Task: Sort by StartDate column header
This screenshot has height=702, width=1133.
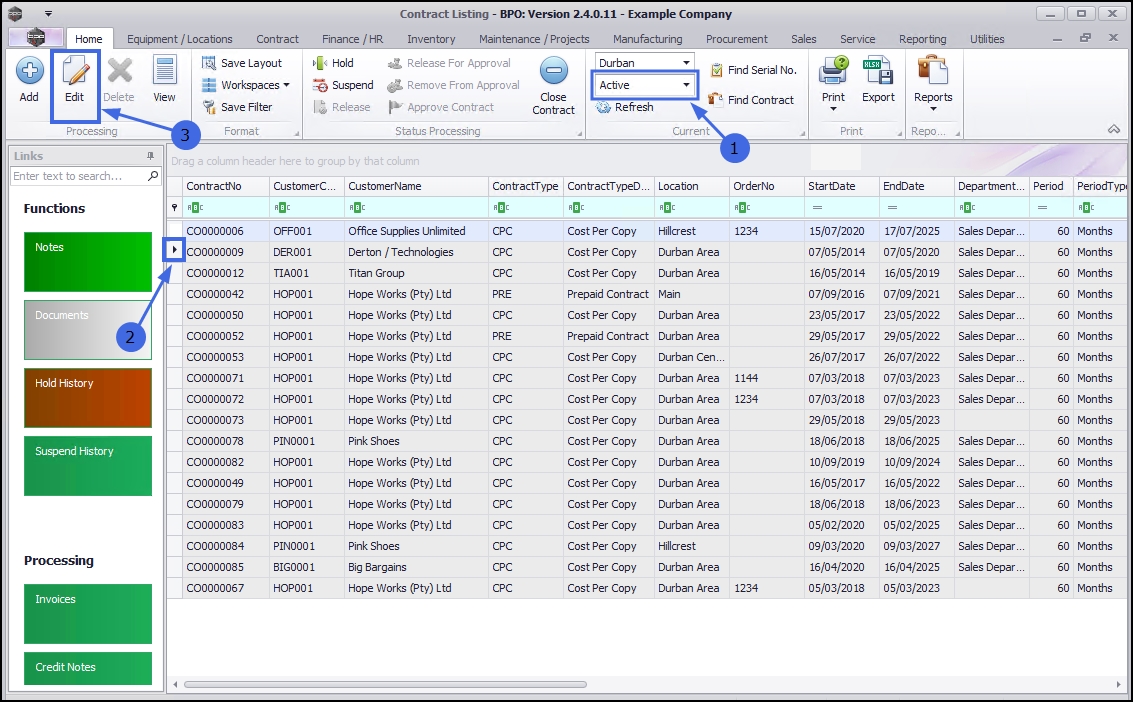Action: point(842,186)
